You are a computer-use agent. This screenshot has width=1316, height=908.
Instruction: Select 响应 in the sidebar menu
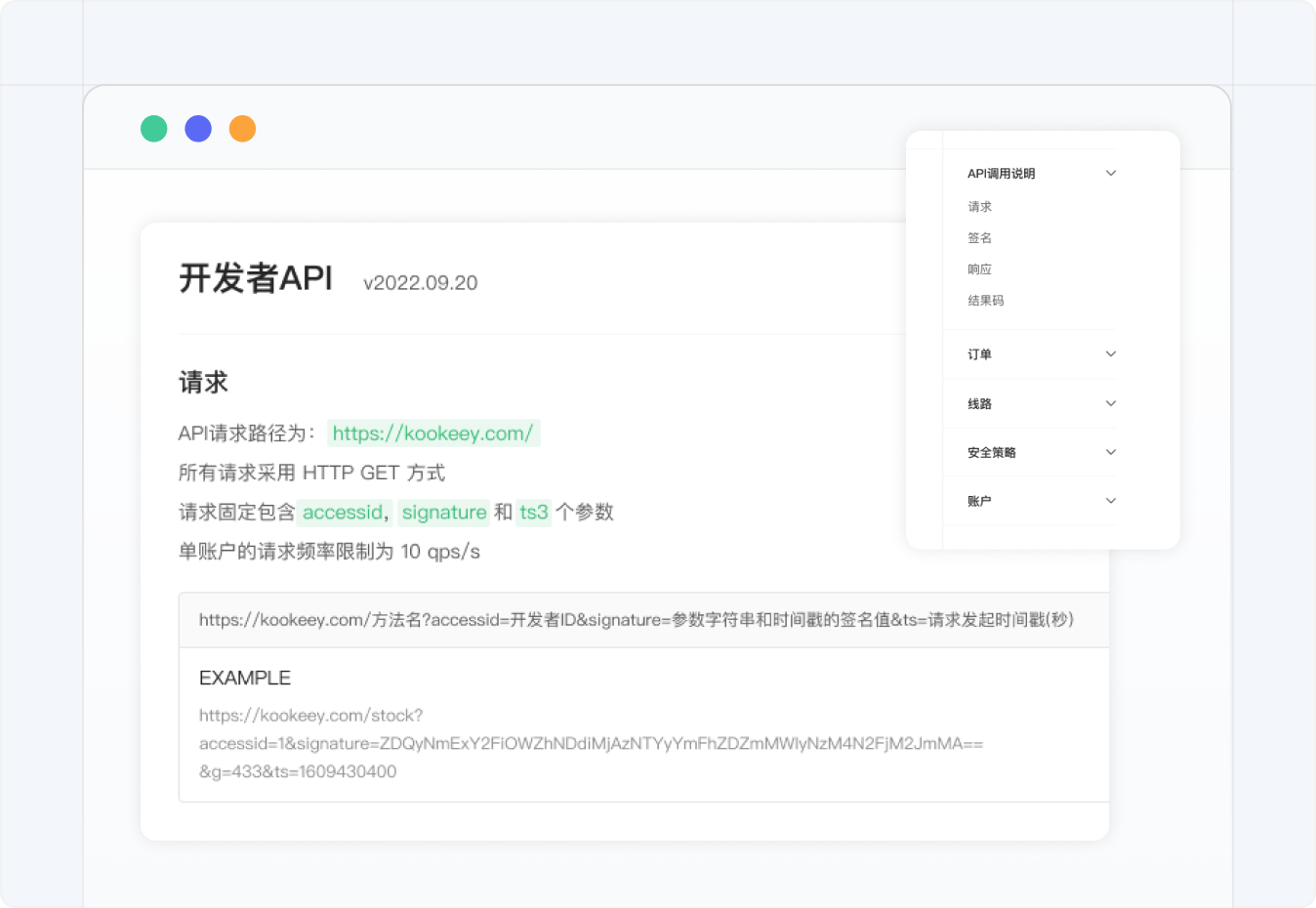(979, 269)
